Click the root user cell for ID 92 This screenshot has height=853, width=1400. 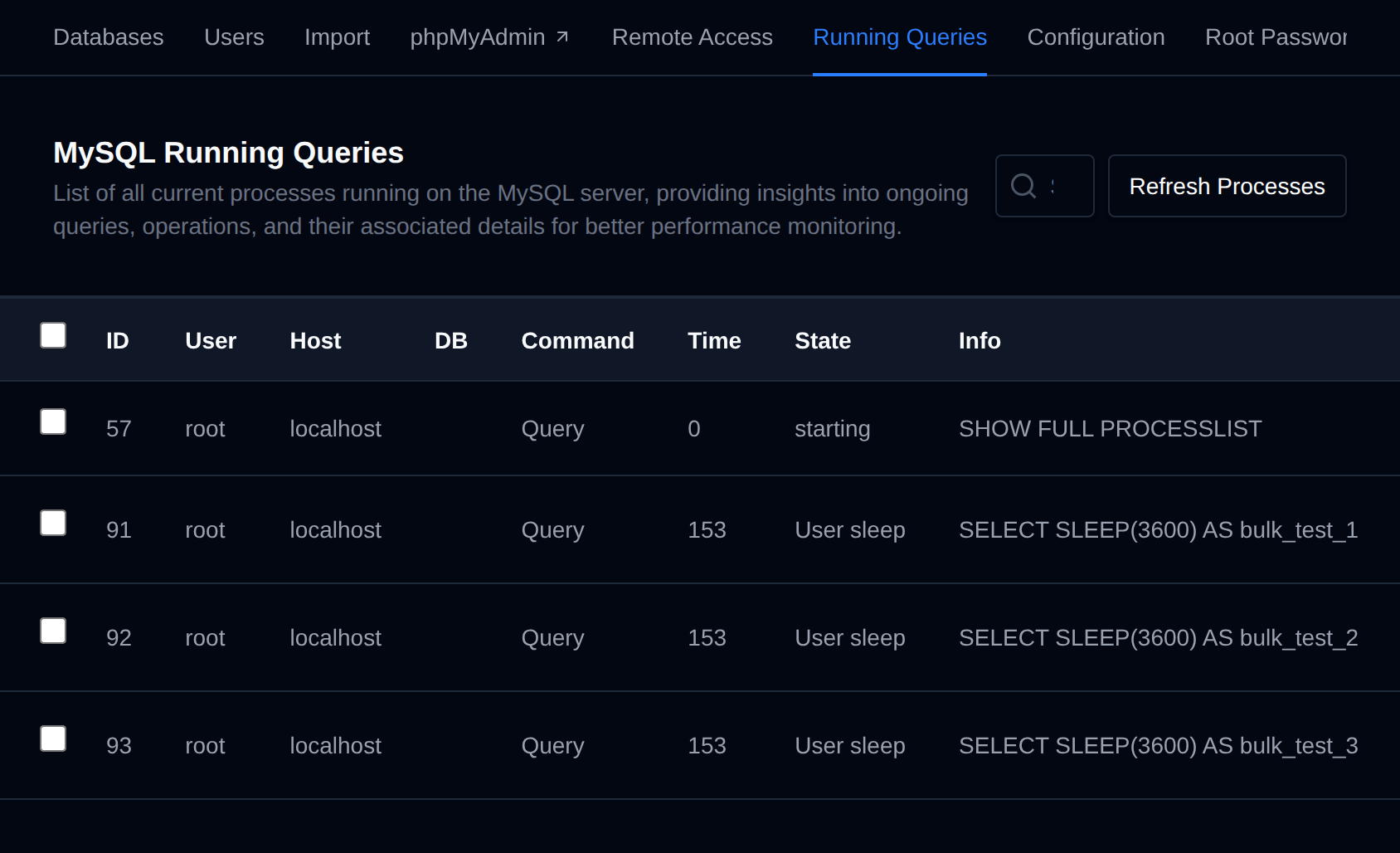[x=205, y=638]
